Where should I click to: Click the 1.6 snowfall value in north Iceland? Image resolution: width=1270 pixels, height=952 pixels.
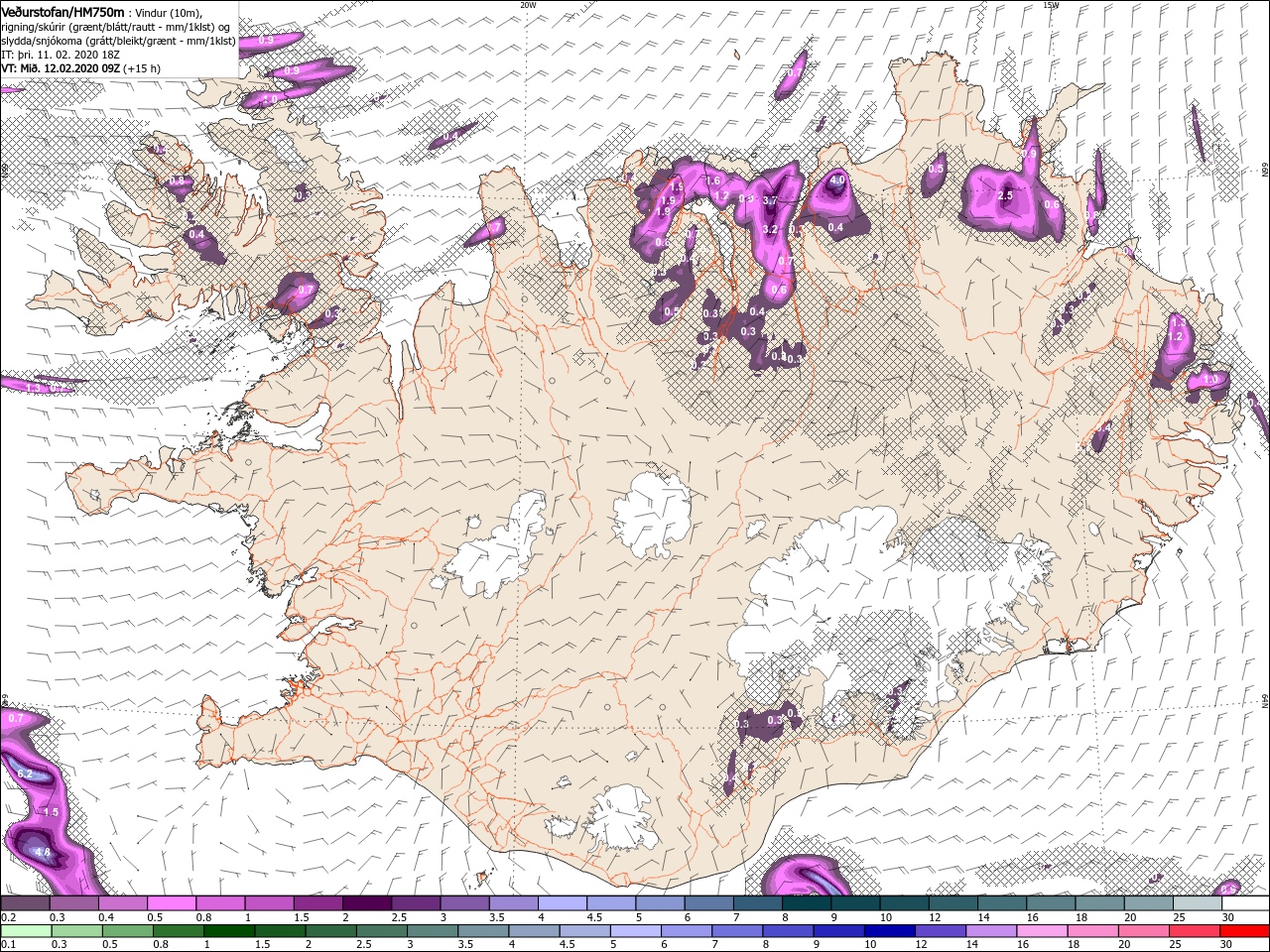(712, 180)
